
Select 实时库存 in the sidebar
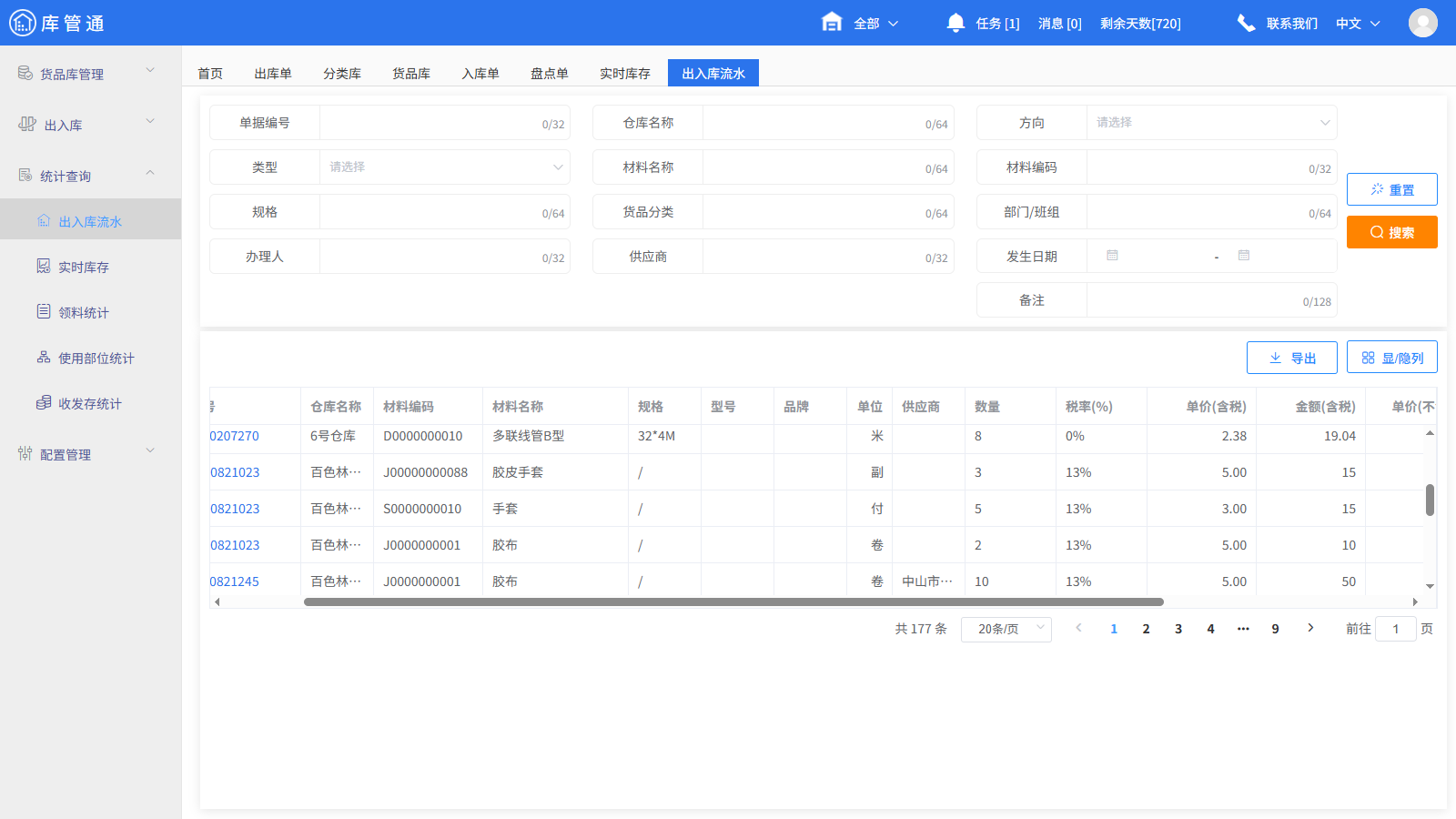click(82, 266)
